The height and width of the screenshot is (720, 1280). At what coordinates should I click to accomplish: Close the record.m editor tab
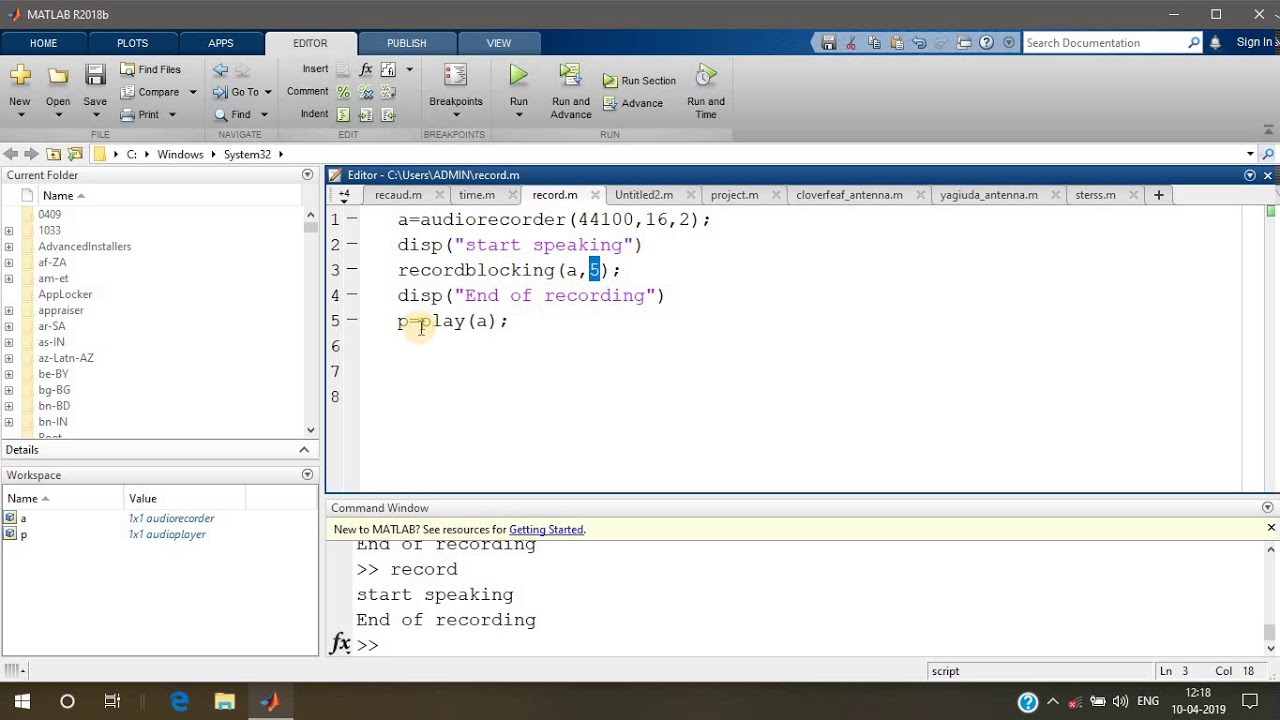click(x=595, y=195)
